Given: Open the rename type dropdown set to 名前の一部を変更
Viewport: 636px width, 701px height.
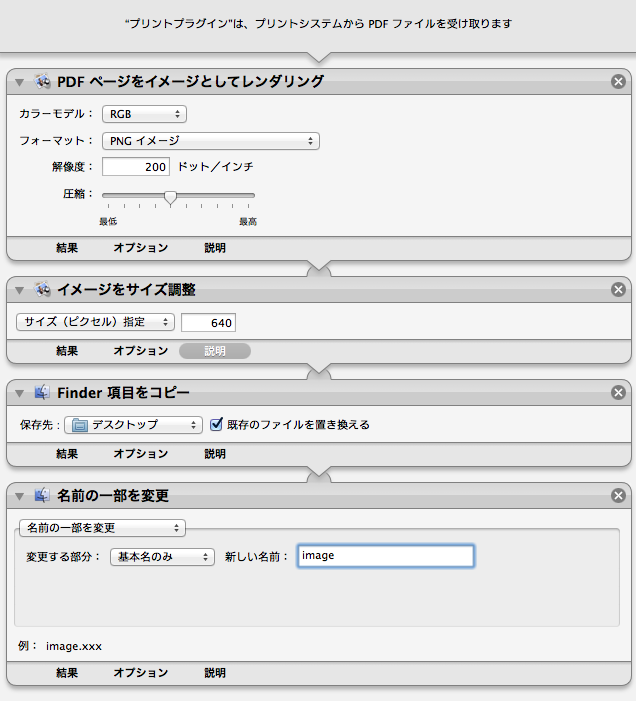Looking at the screenshot, I should click(x=102, y=528).
